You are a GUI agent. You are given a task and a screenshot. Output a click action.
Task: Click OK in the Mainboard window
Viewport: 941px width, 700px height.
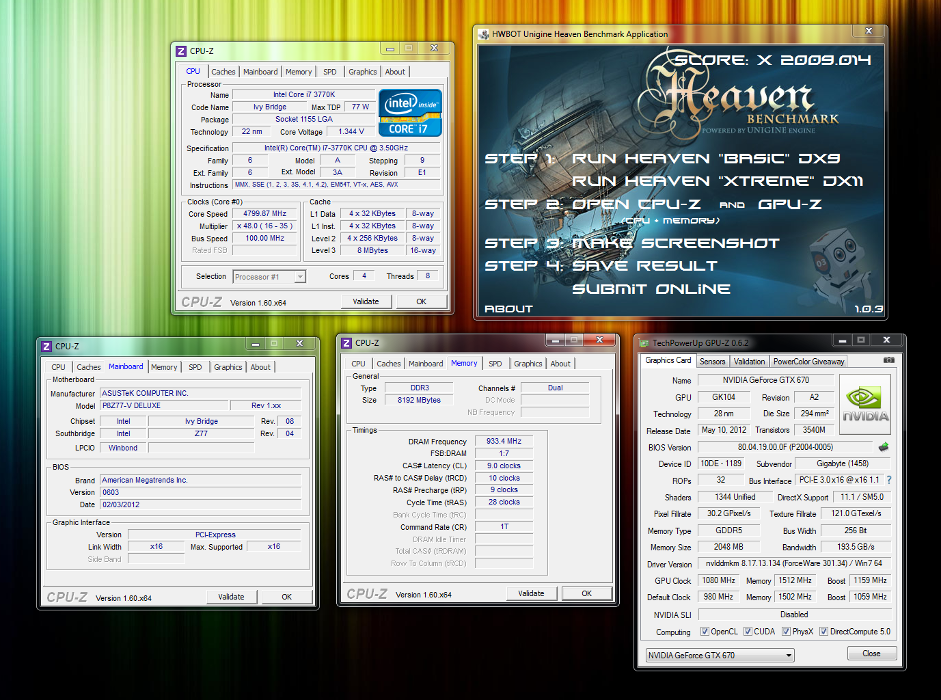tap(287, 597)
